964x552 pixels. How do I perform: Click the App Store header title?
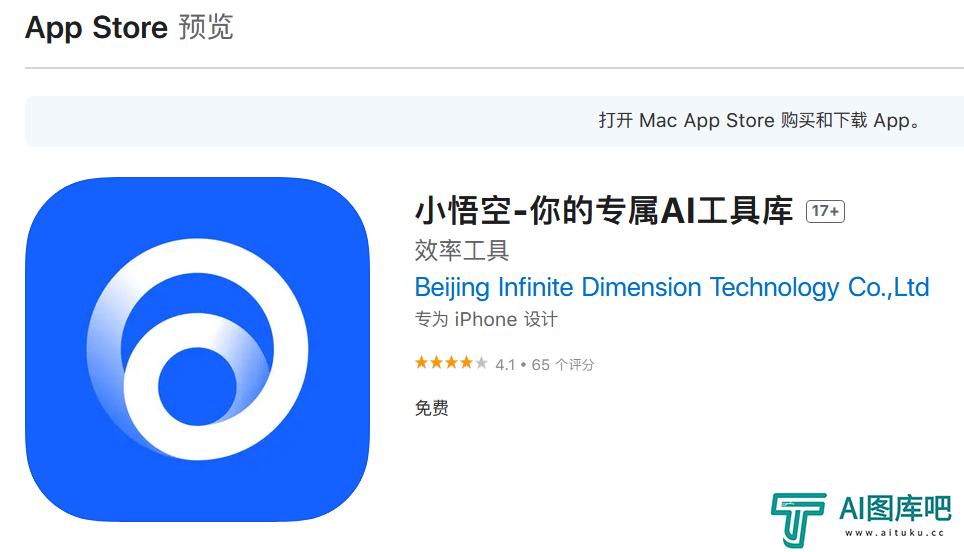[x=97, y=28]
